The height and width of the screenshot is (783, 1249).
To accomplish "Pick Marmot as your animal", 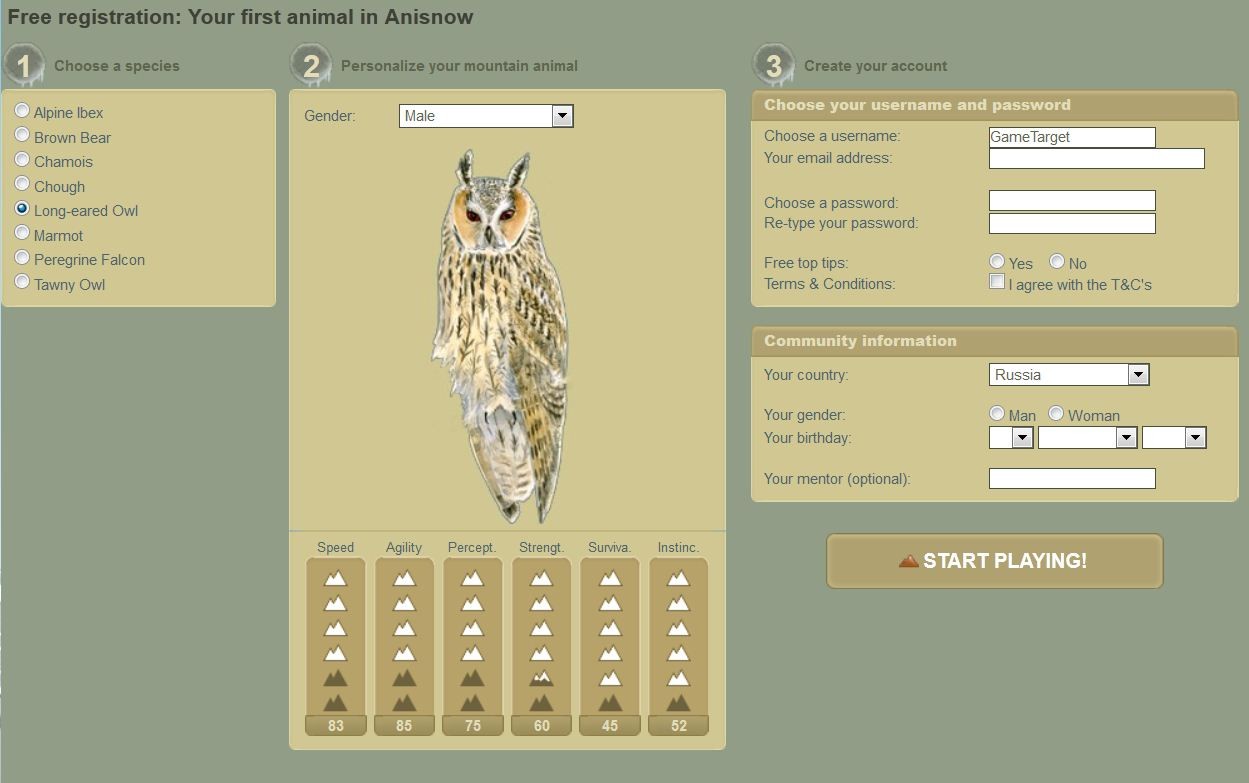I will tap(22, 233).
